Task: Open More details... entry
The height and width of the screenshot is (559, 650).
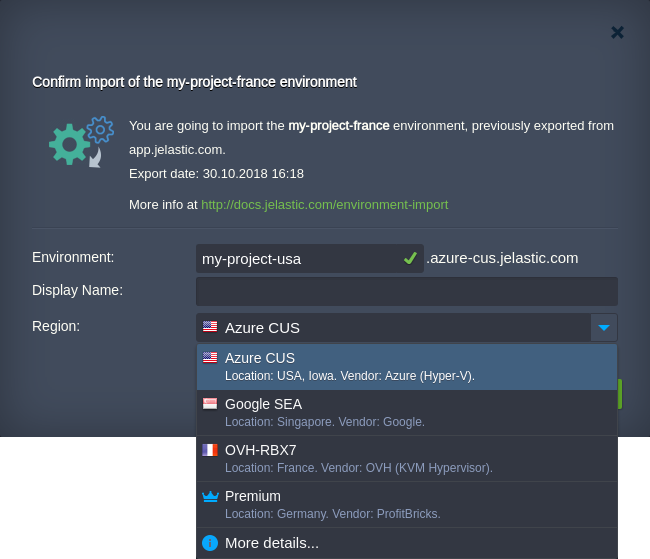Action: click(x=407, y=543)
